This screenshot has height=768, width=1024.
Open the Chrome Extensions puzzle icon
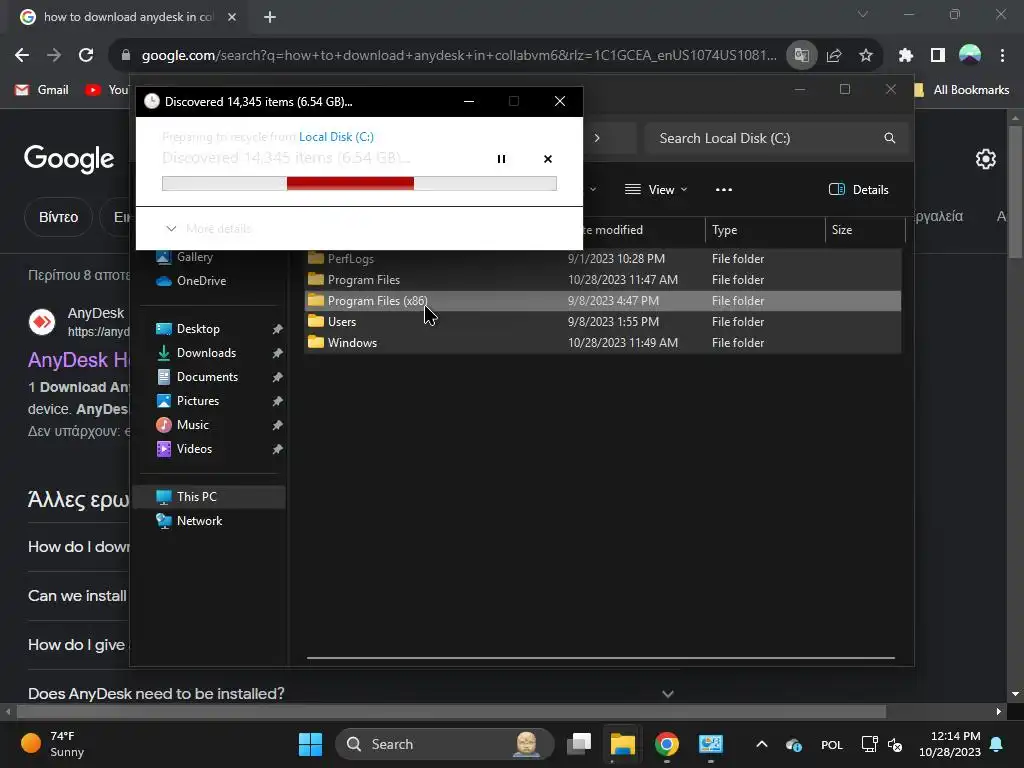[905, 56]
